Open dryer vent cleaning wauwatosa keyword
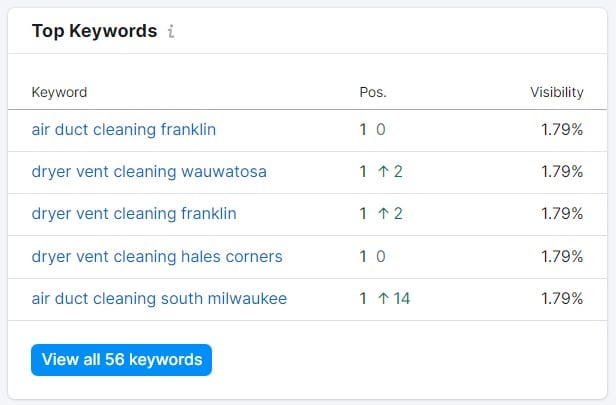The height and width of the screenshot is (405, 616). point(149,172)
